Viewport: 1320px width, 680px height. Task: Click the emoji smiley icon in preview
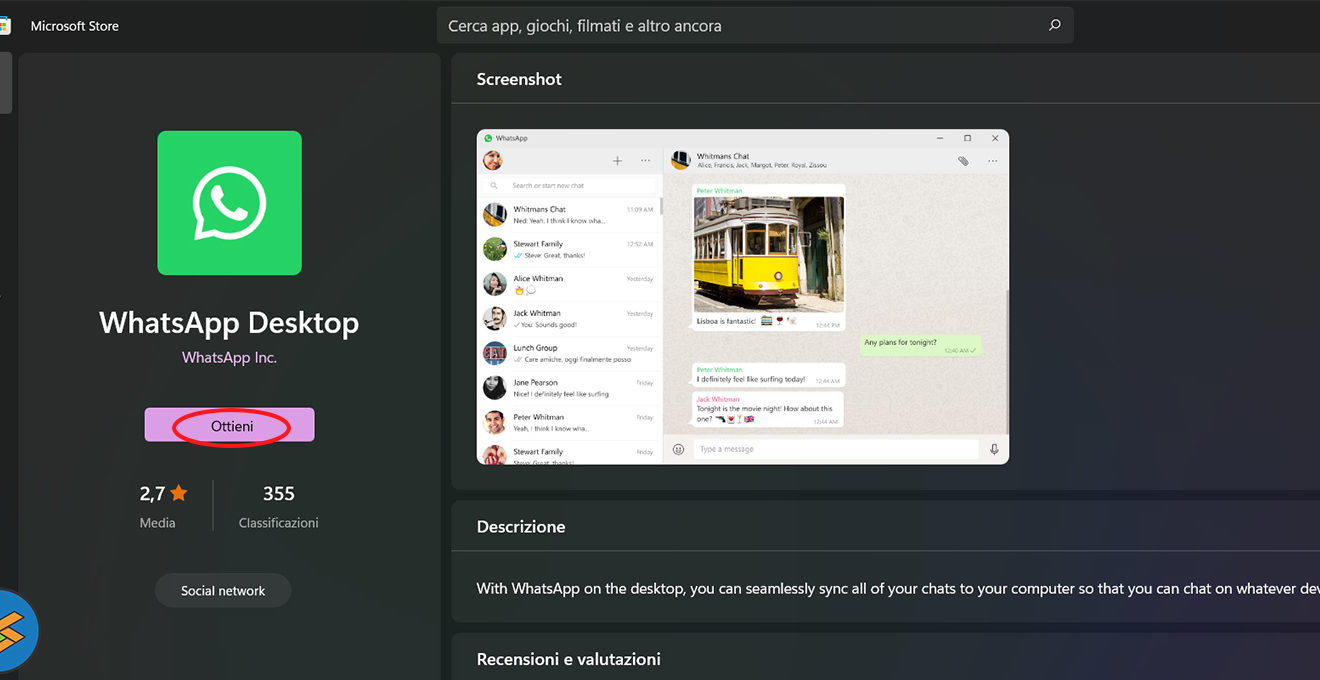678,450
